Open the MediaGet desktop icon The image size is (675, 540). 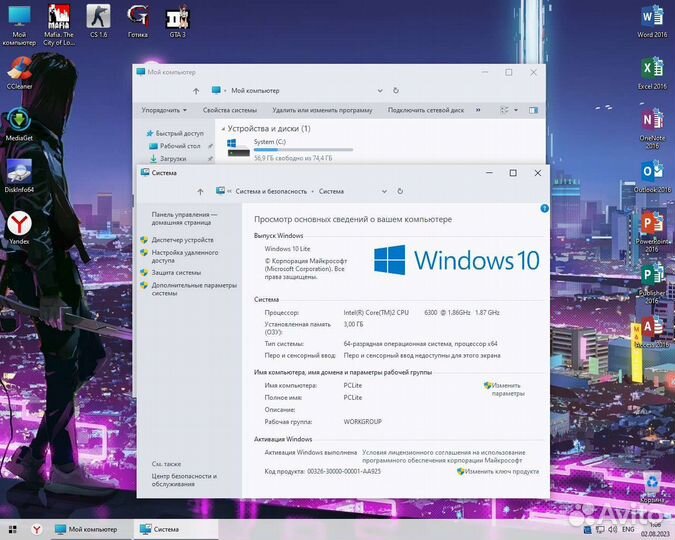pyautogui.click(x=19, y=125)
